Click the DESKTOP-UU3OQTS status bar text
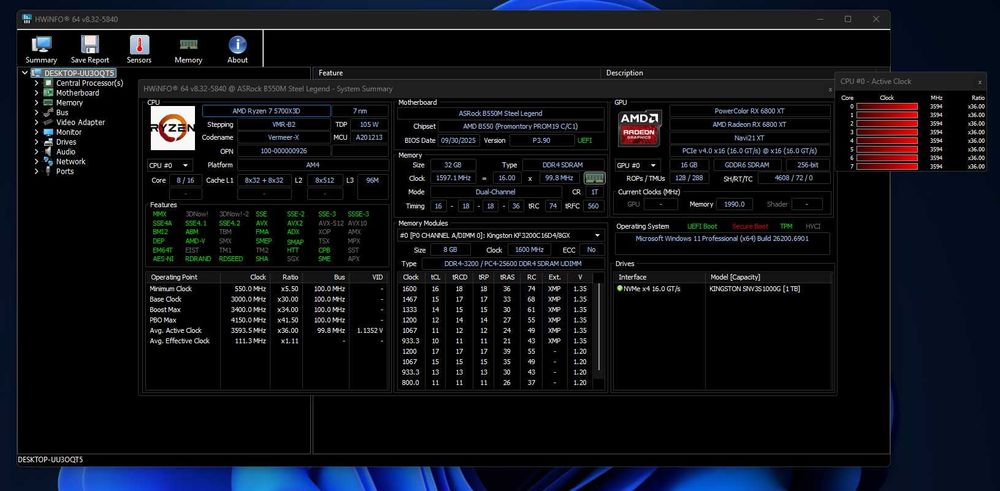This screenshot has height=491, width=1000. 50,460
